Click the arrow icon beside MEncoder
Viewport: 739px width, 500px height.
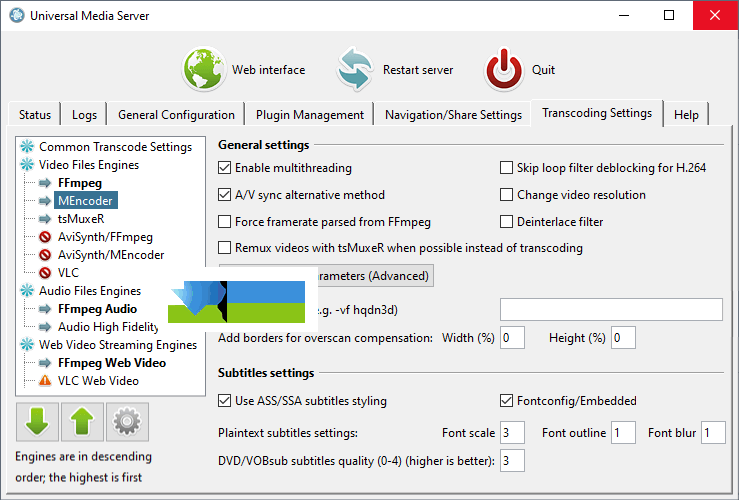[45, 201]
